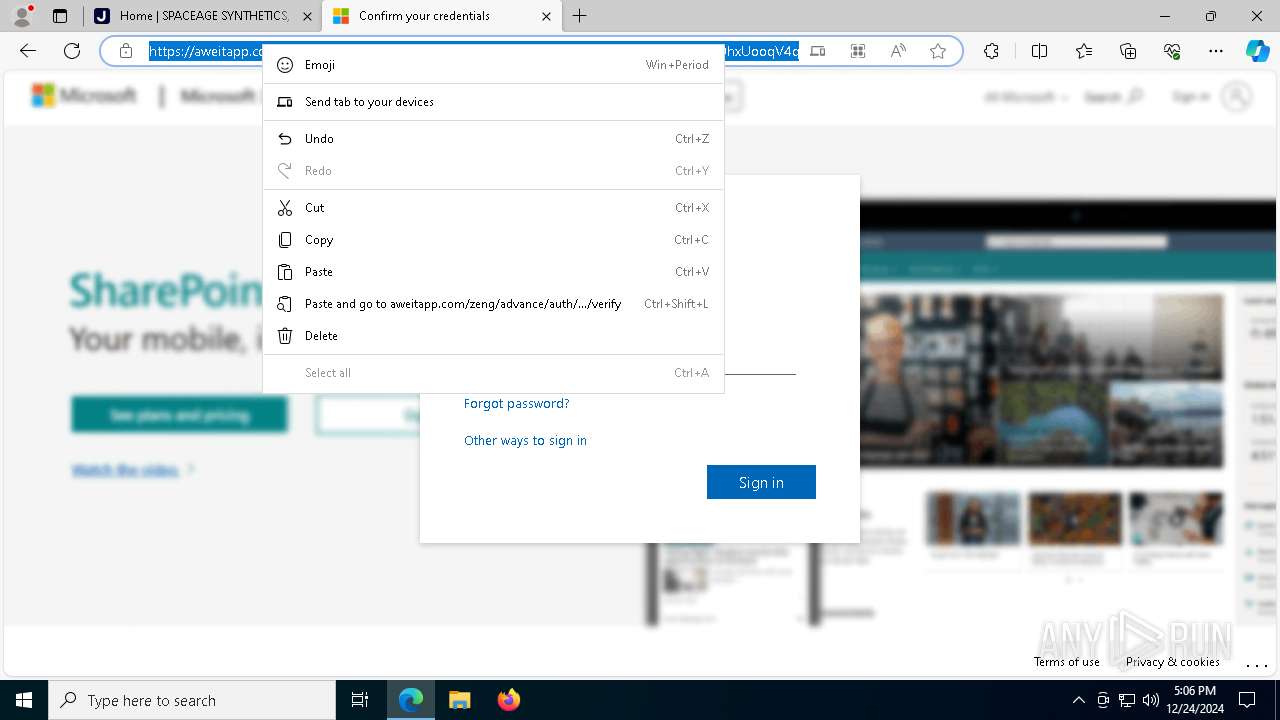The width and height of the screenshot is (1280, 720).
Task: Click the See plans and pricing button
Action: [x=180, y=415]
